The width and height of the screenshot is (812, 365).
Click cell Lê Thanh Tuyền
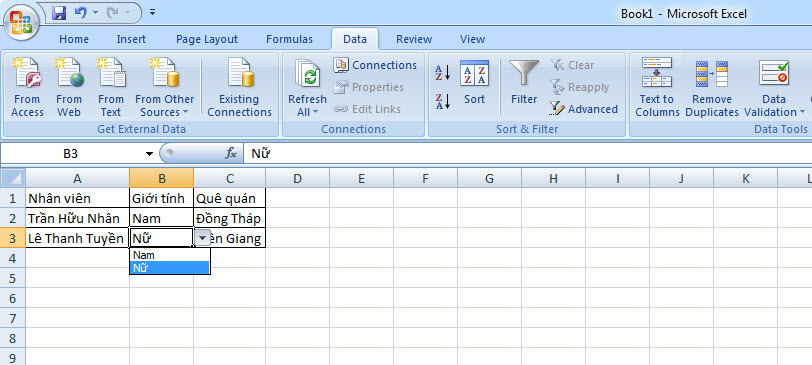(77, 238)
